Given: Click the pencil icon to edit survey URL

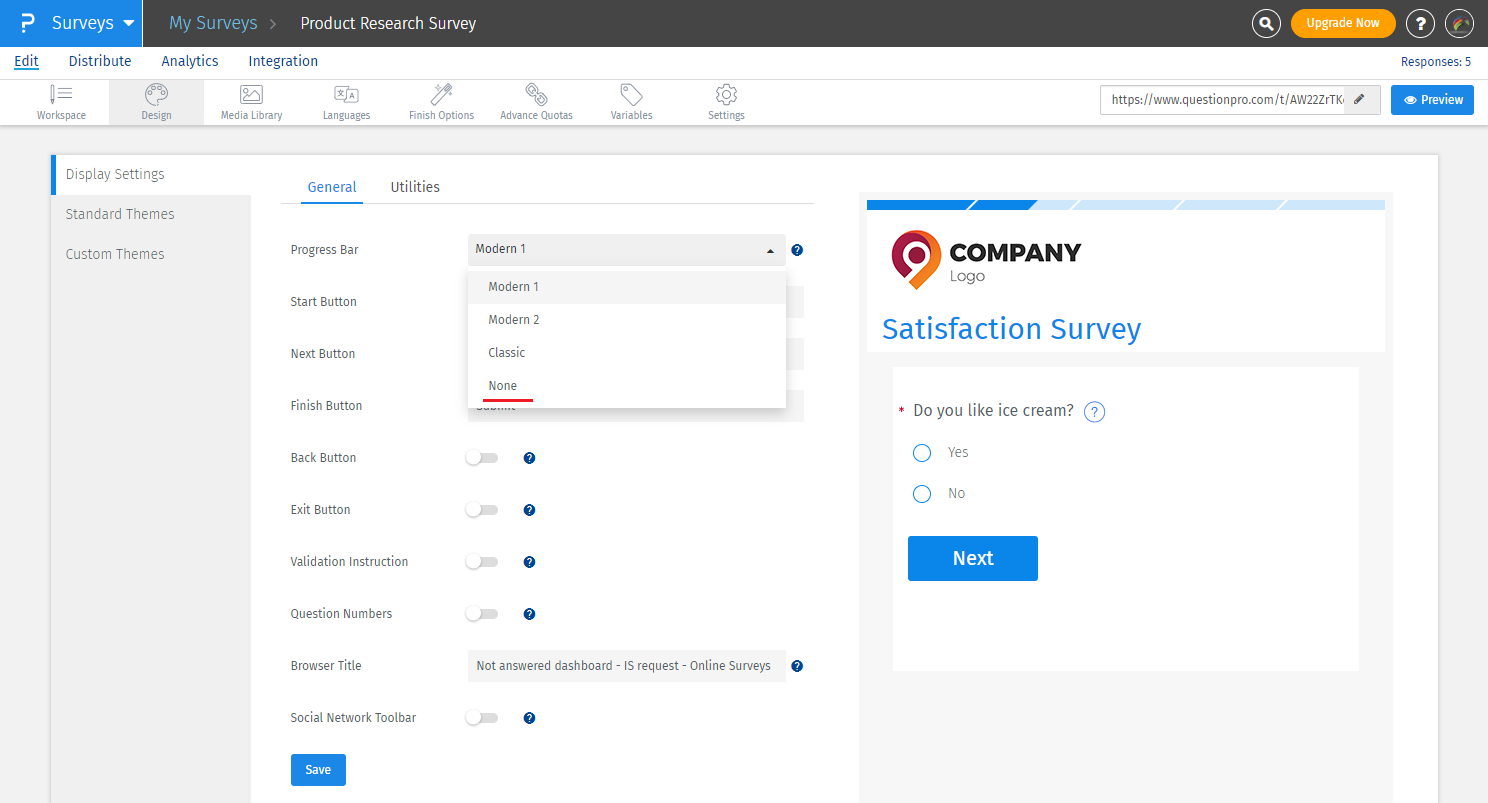Looking at the screenshot, I should 1358,100.
